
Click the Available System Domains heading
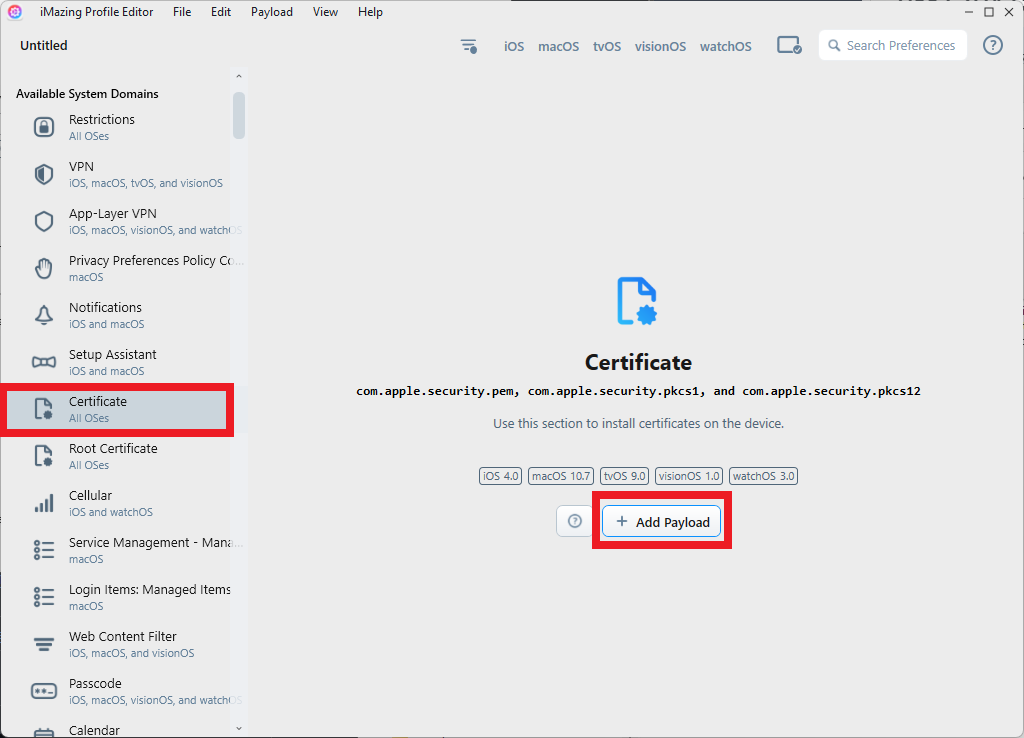pyautogui.click(x=87, y=93)
